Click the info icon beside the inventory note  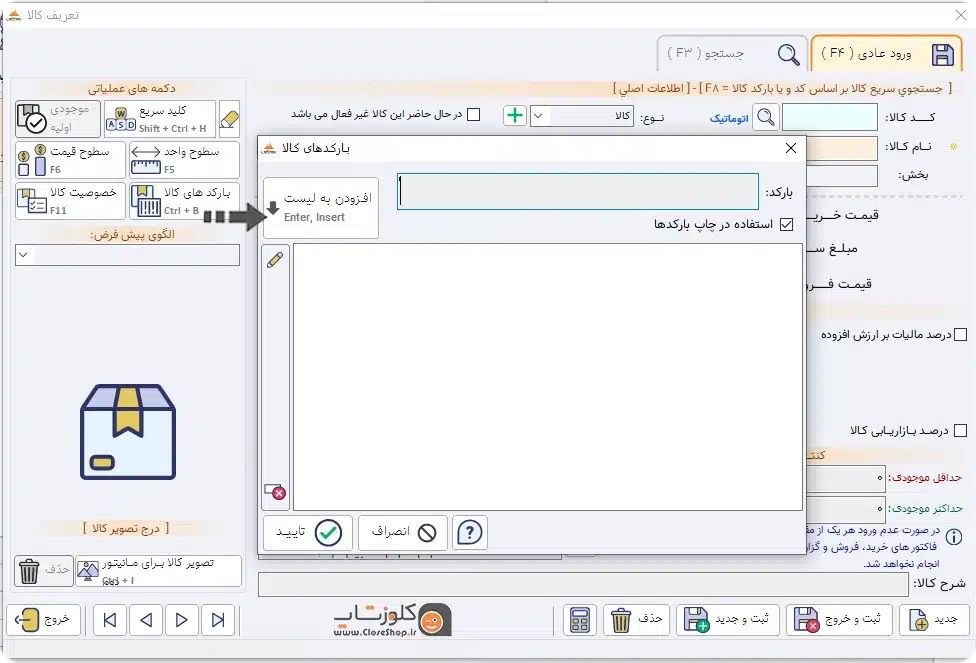click(x=954, y=537)
